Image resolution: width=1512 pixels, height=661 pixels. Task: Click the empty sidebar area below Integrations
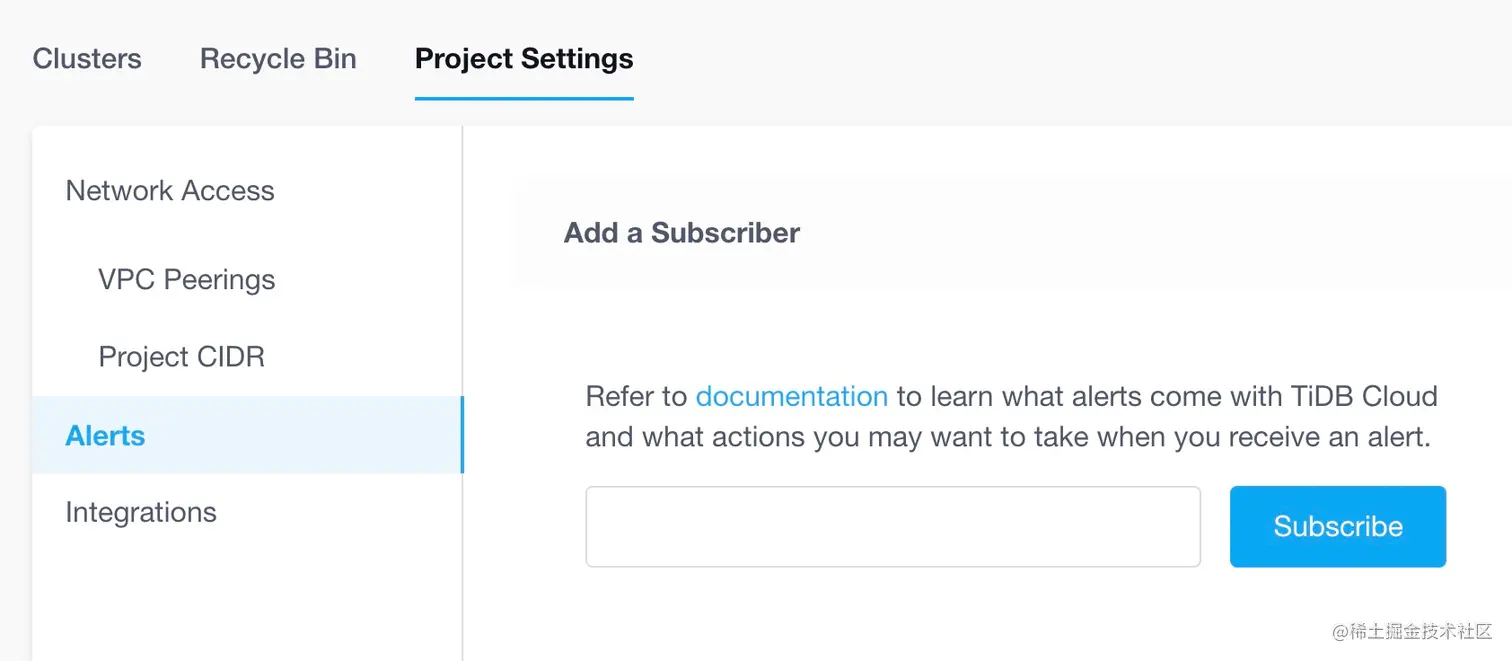tap(246, 600)
